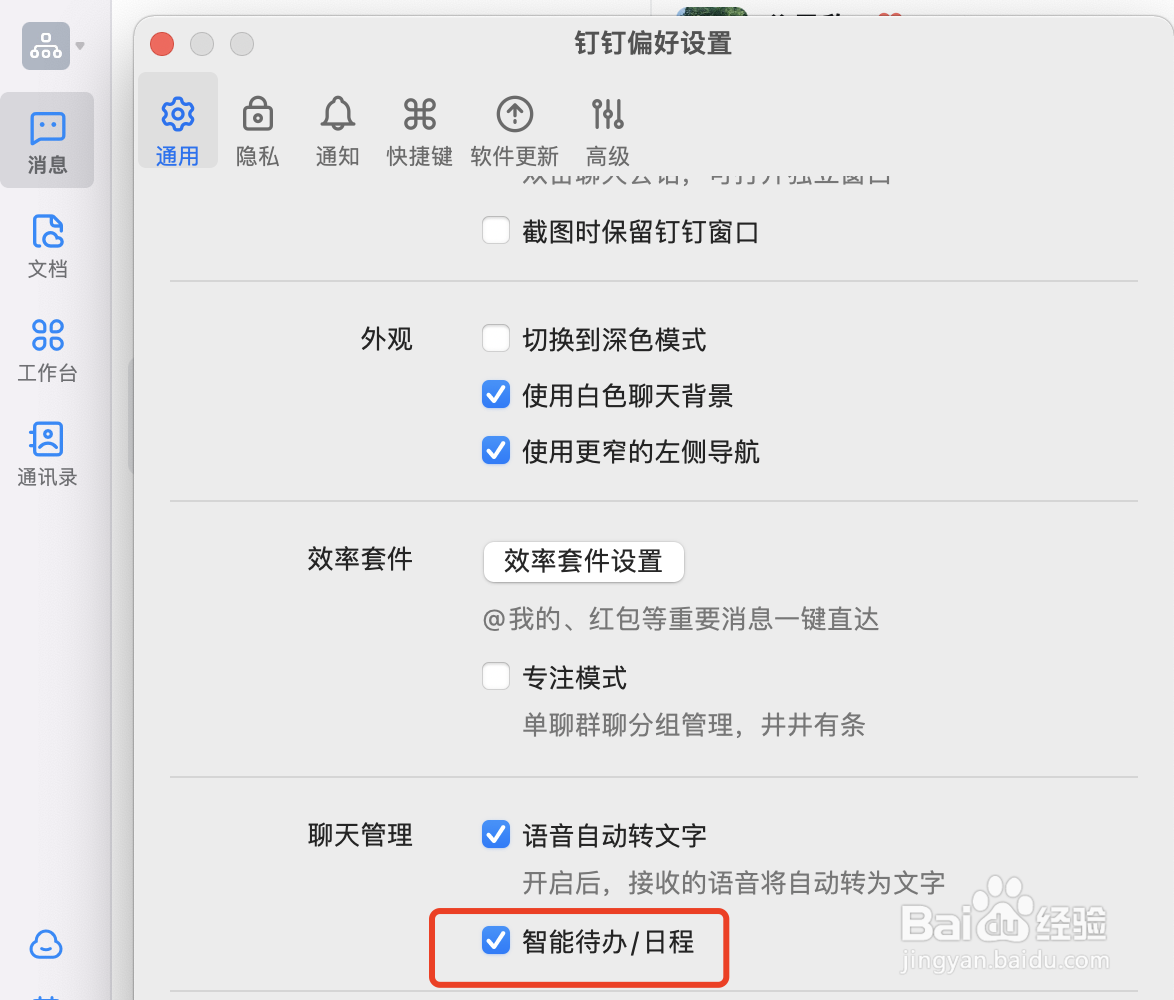Click the 效率套件设置 button

coord(583,561)
